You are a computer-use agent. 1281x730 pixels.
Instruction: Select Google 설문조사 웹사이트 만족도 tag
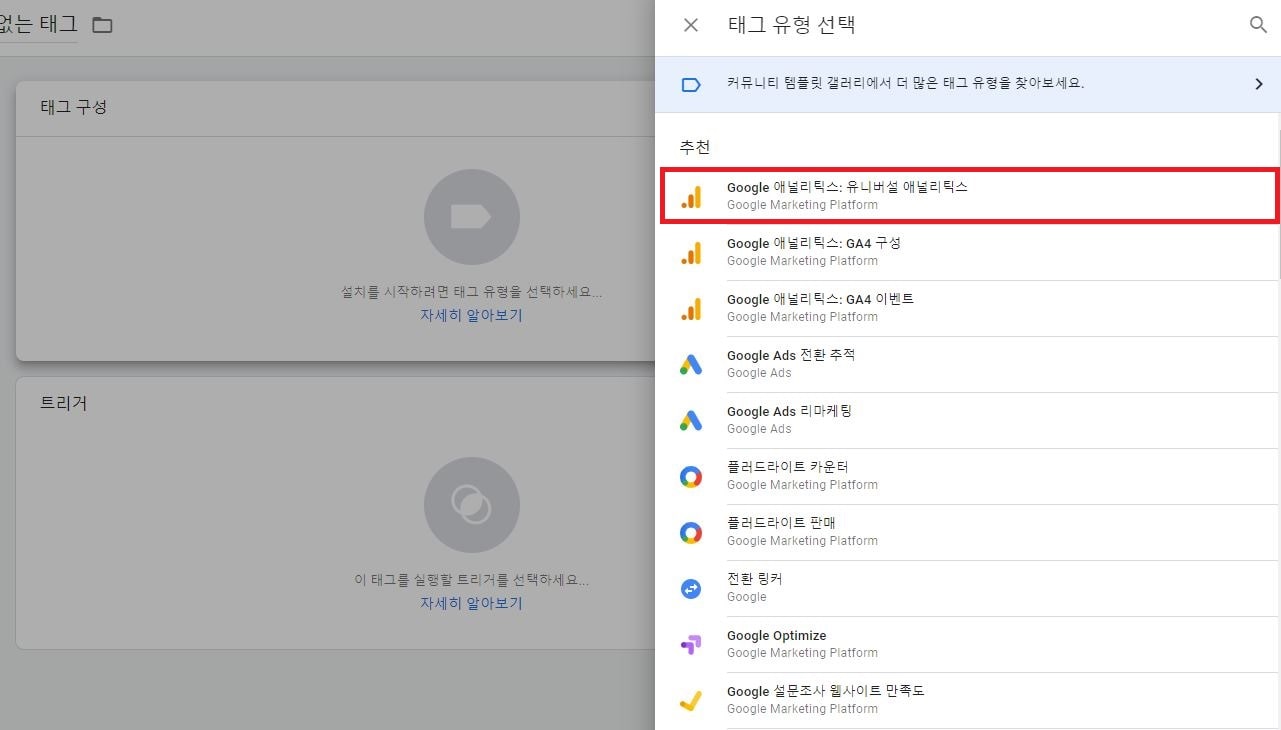(967, 700)
